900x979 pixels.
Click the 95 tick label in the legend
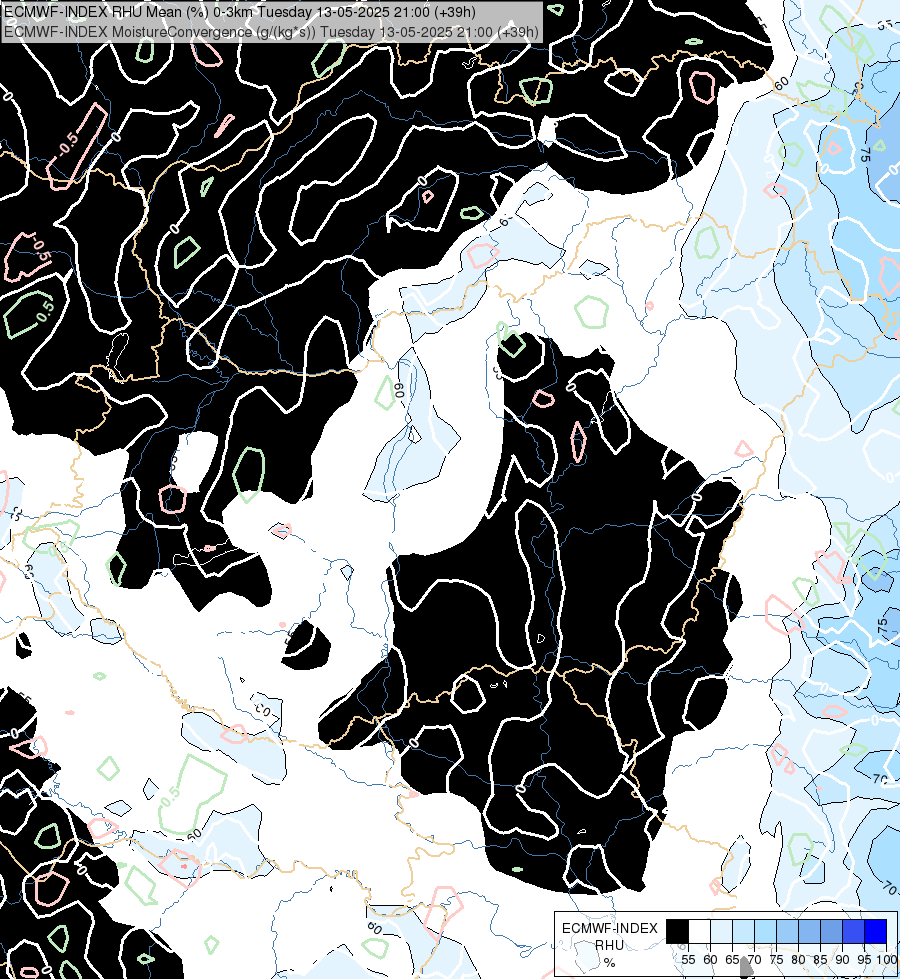coord(864,960)
